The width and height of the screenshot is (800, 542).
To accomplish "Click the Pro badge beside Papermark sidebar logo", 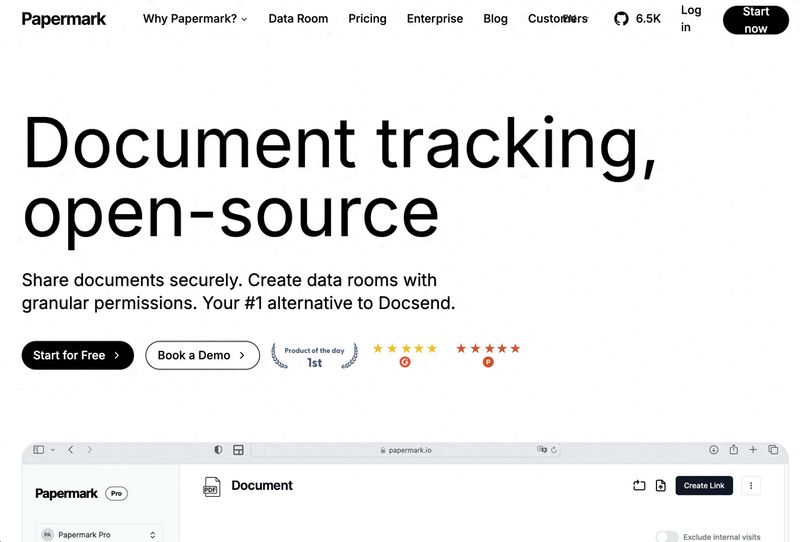I will coord(116,494).
